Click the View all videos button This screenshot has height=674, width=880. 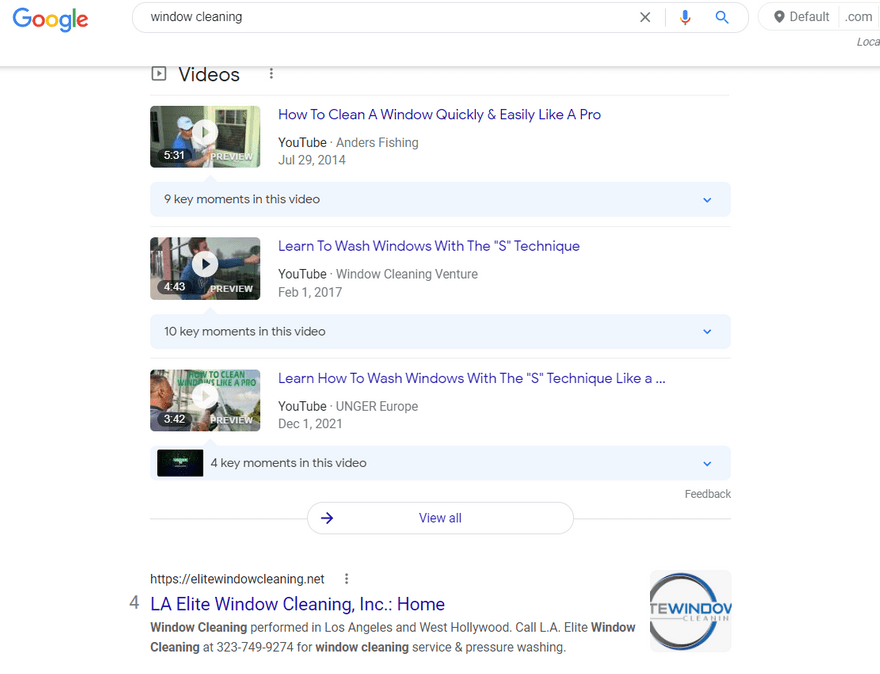440,518
